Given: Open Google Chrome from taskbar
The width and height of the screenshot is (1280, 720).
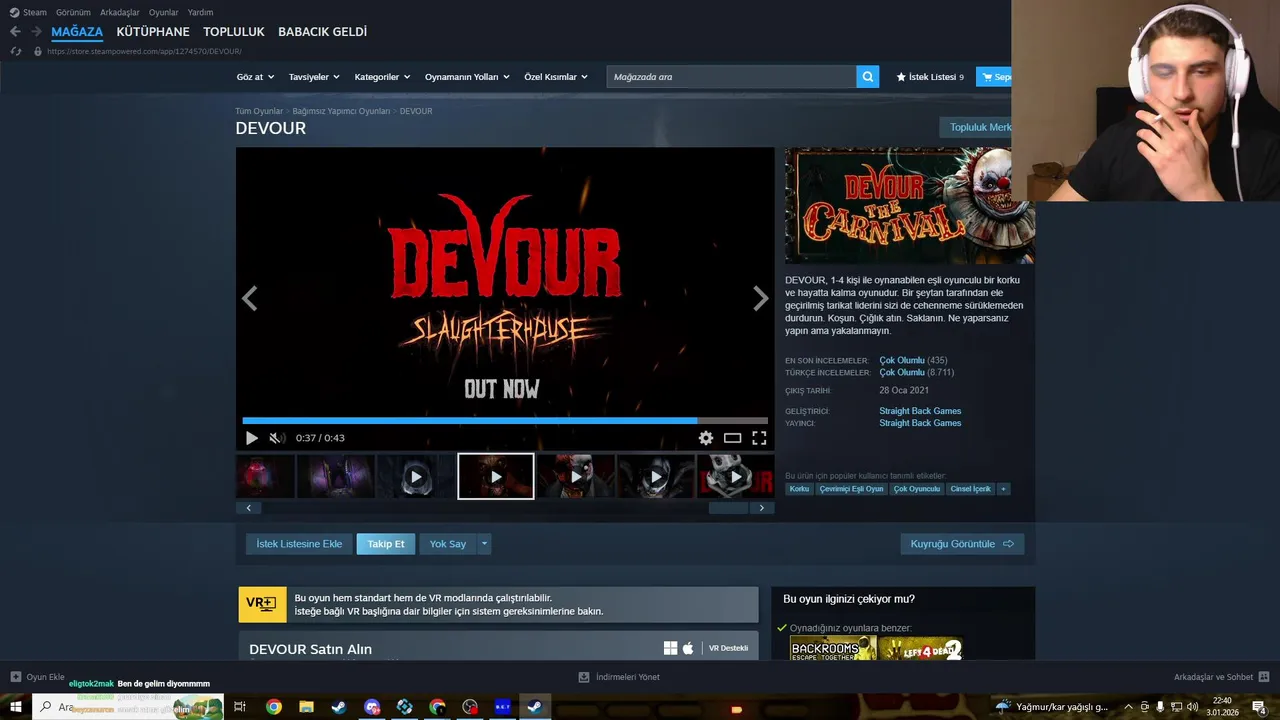Looking at the screenshot, I should click(273, 707).
